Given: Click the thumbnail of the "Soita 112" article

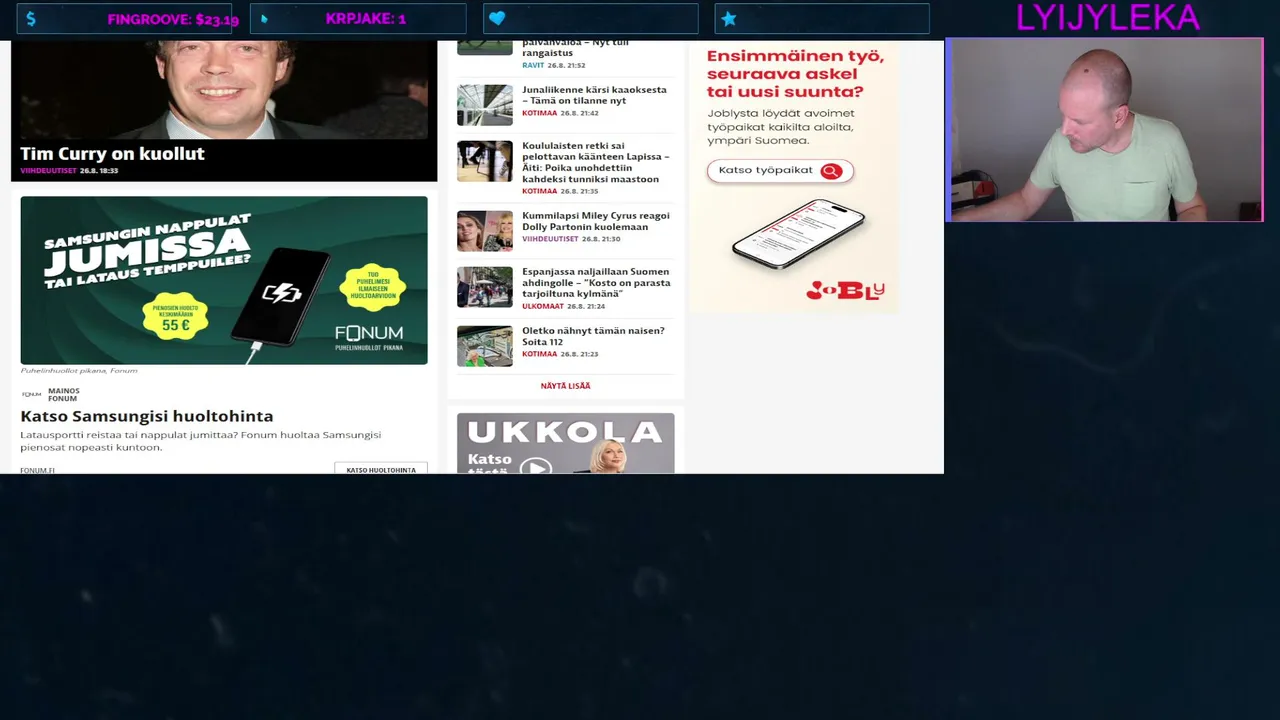Looking at the screenshot, I should 485,346.
